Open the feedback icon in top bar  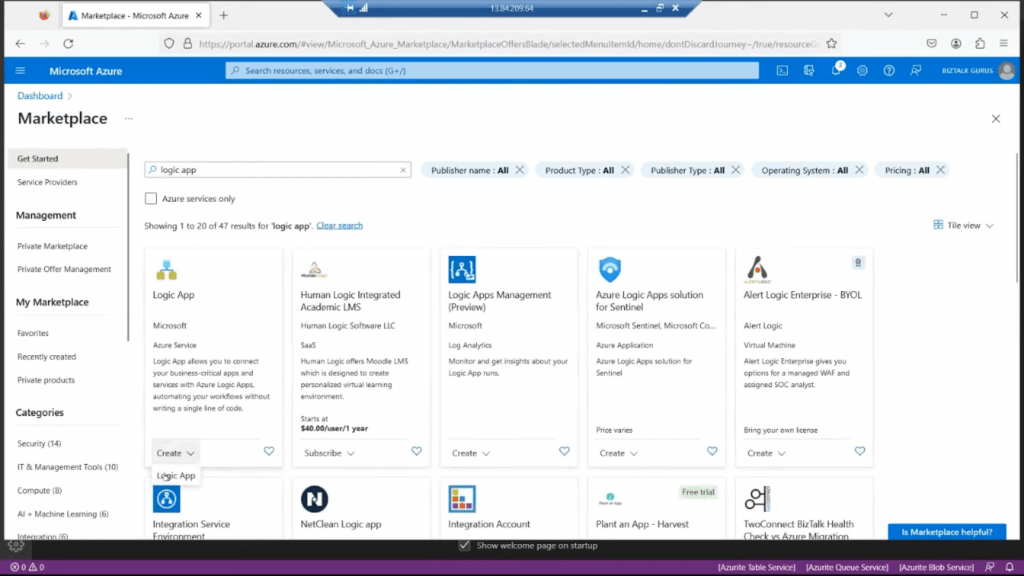pos(916,71)
